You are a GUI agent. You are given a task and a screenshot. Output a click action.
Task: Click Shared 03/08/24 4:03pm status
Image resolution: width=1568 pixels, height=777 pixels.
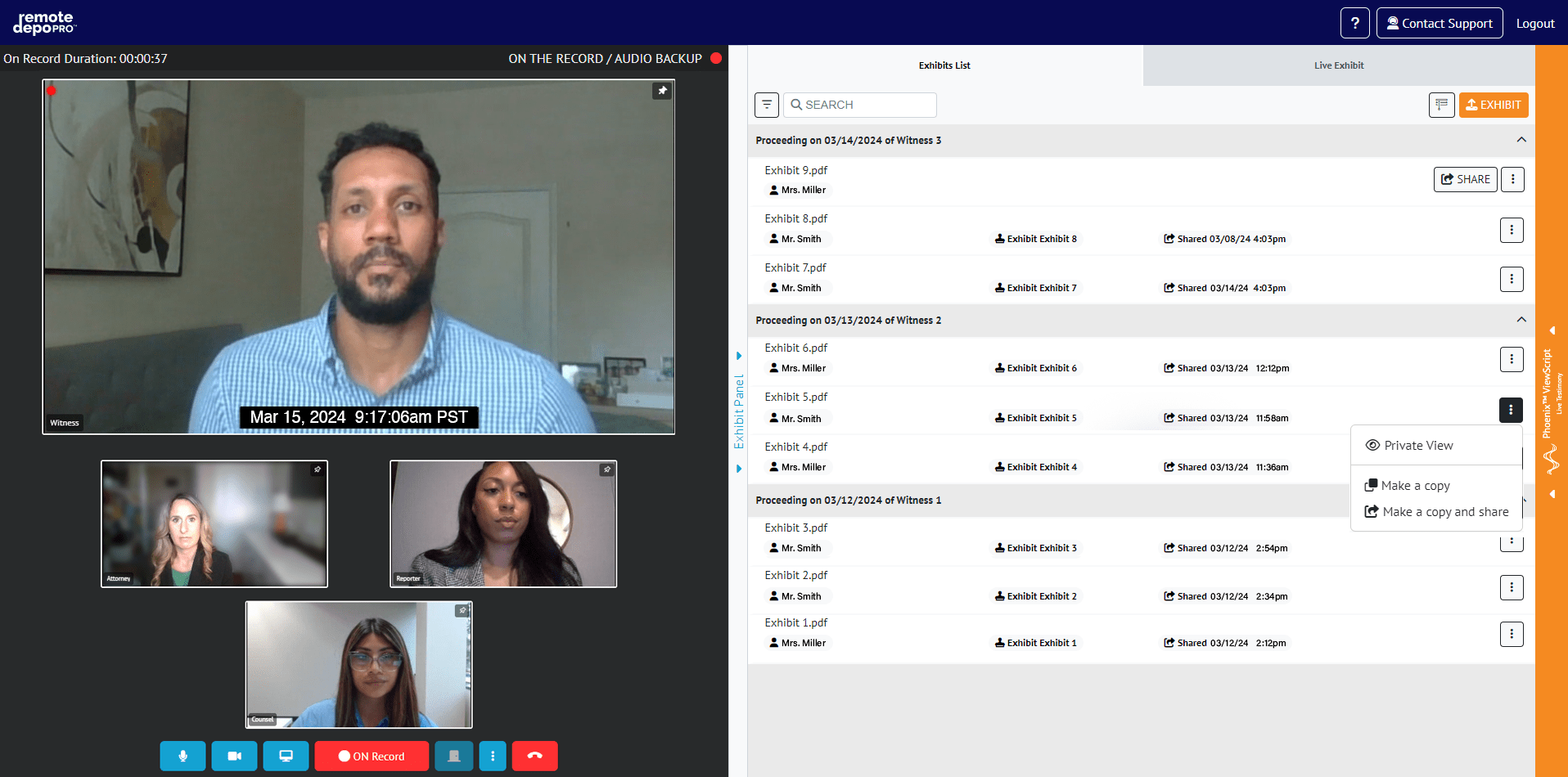(1224, 239)
